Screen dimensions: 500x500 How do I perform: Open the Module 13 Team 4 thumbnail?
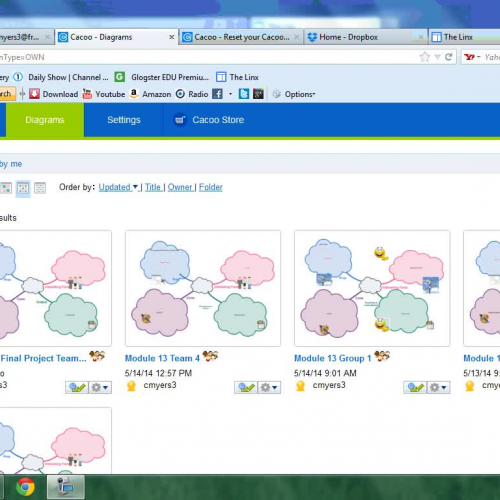[203, 288]
